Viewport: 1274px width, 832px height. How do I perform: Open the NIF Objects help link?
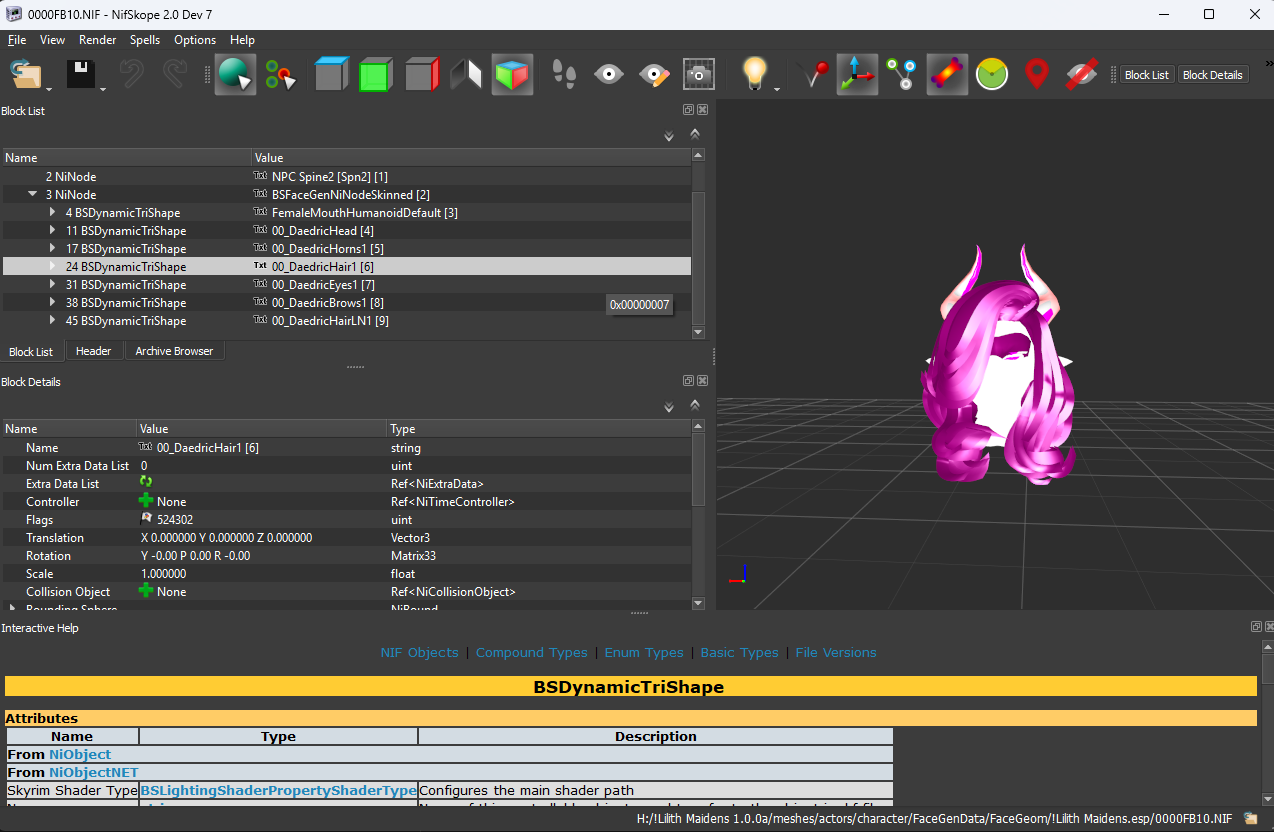pyautogui.click(x=419, y=652)
